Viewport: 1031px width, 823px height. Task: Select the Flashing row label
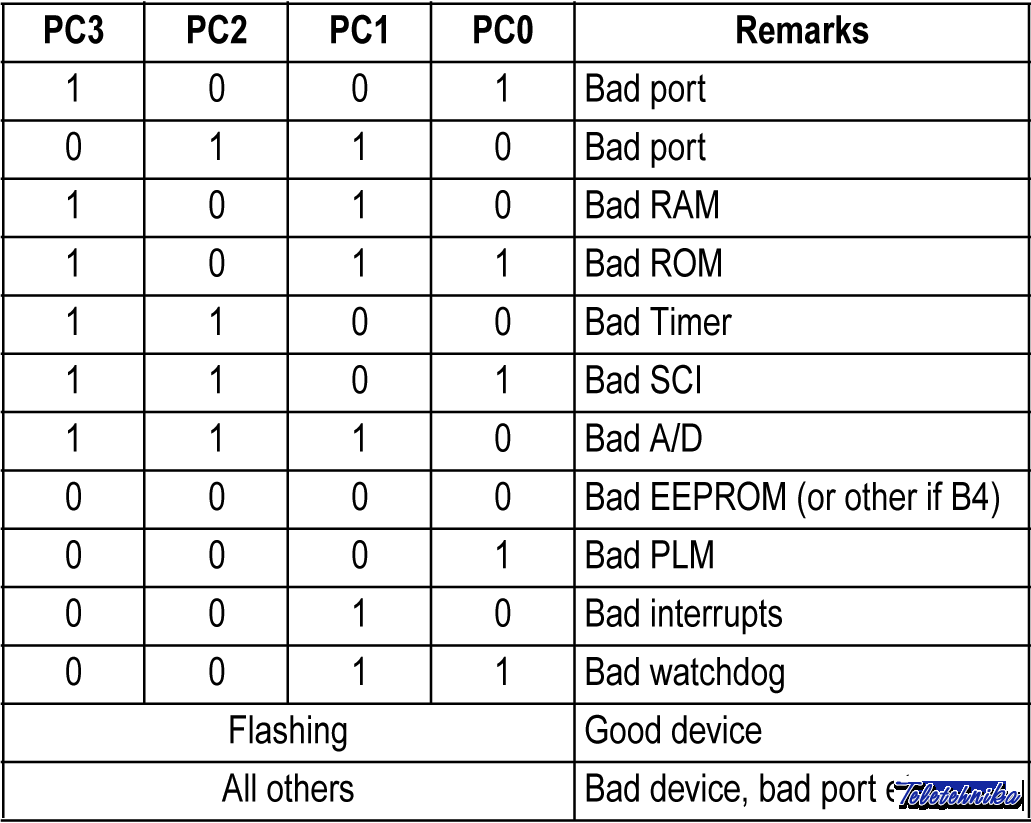pos(288,731)
